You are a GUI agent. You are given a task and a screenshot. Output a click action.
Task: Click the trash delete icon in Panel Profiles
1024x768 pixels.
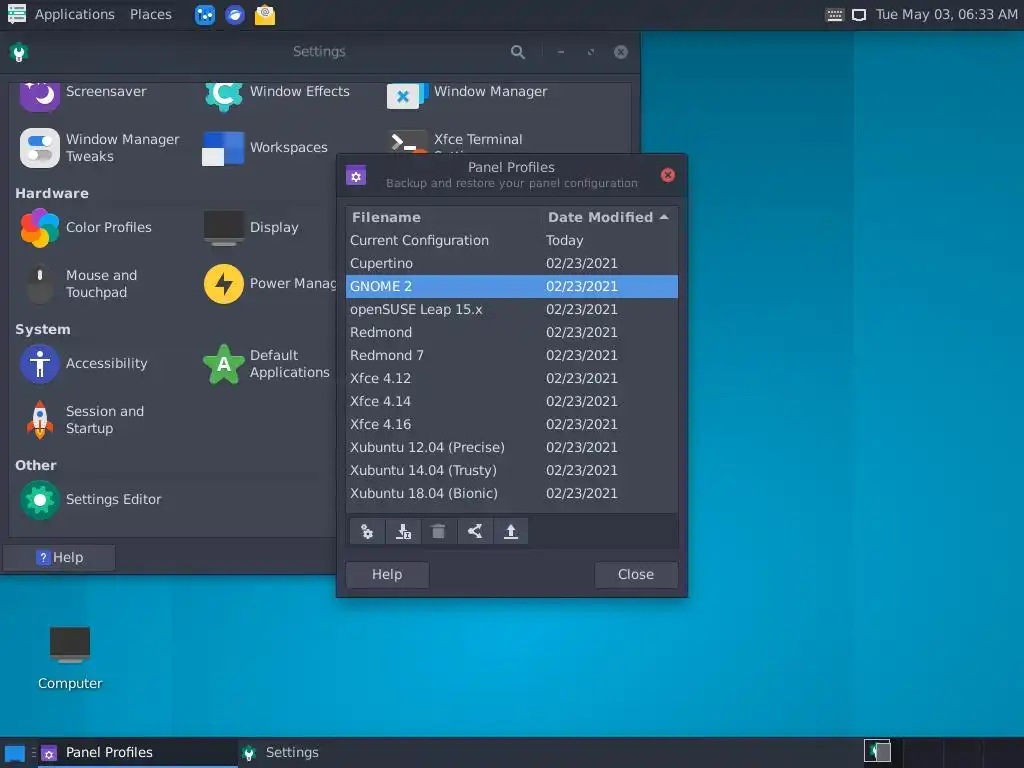click(x=439, y=532)
